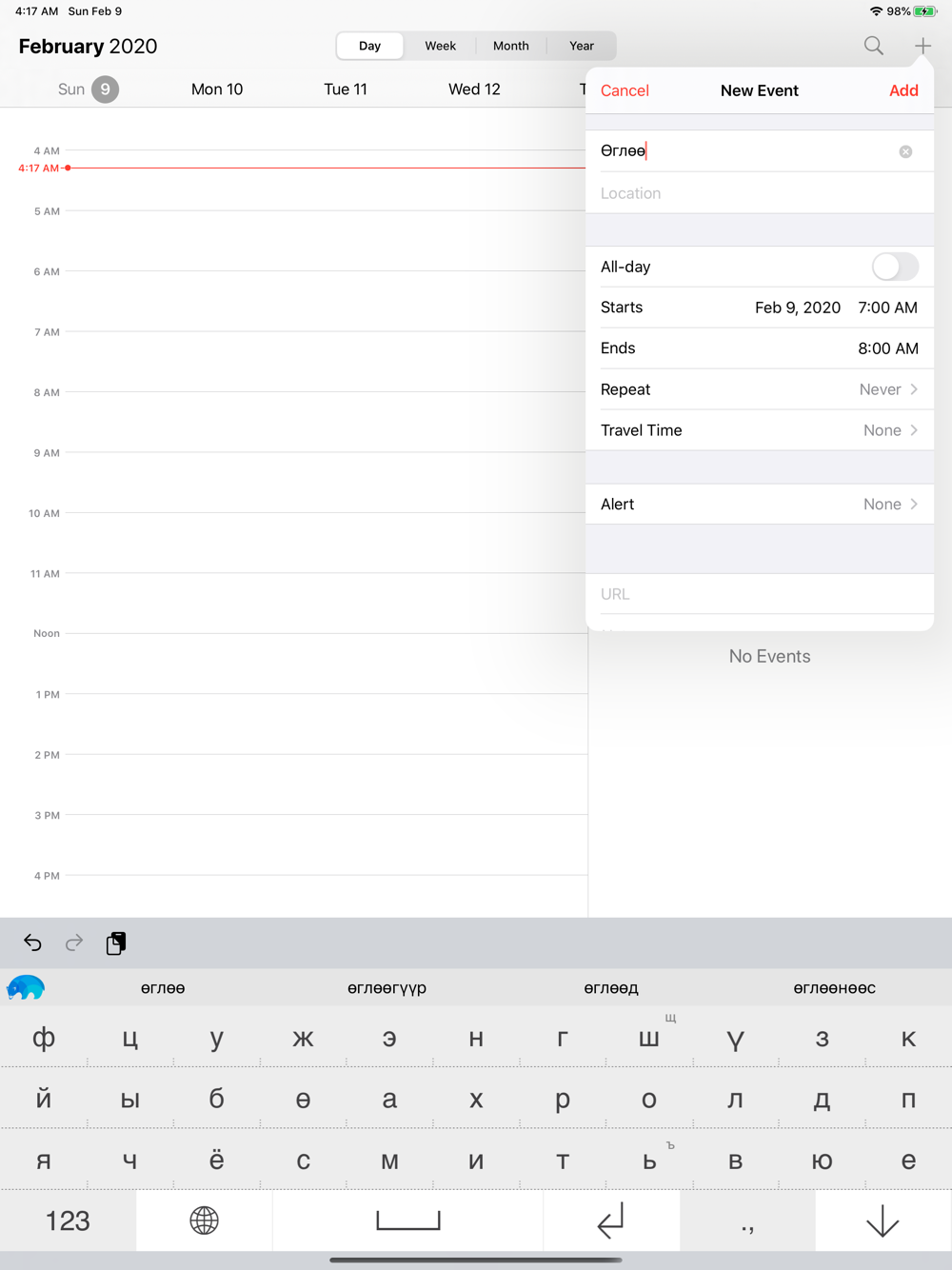Tap the Location field
The height and width of the screenshot is (1270, 952).
click(760, 193)
